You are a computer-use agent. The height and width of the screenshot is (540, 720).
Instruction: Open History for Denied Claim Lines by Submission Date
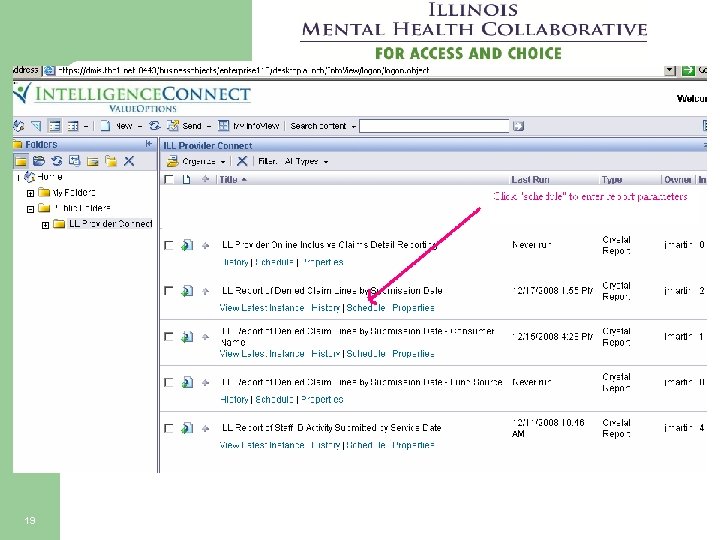pyautogui.click(x=325, y=308)
